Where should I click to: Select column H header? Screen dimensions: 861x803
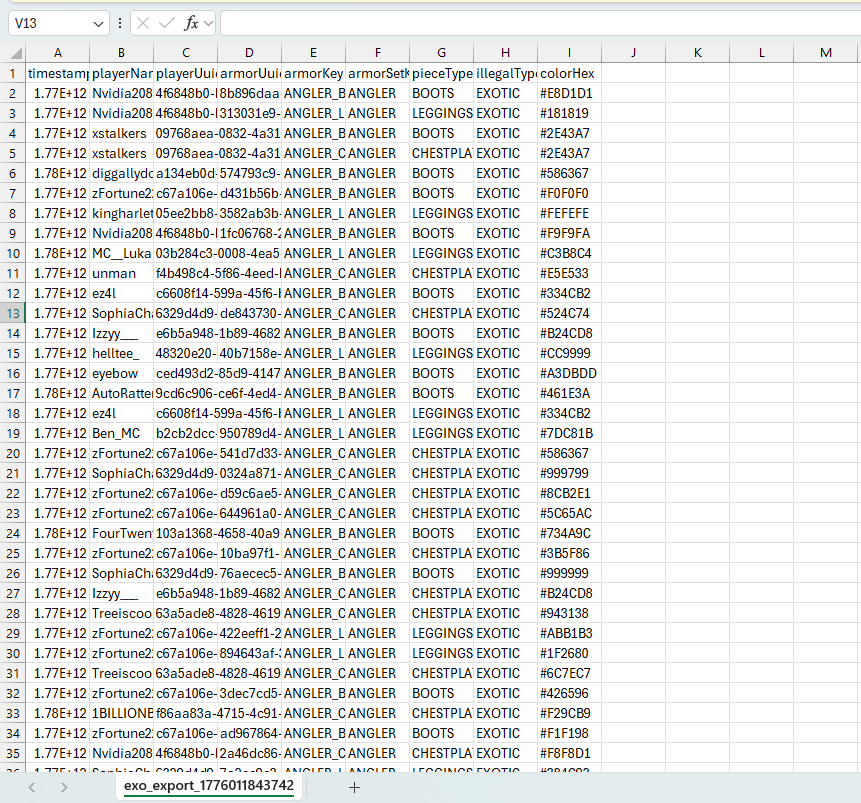click(x=505, y=53)
